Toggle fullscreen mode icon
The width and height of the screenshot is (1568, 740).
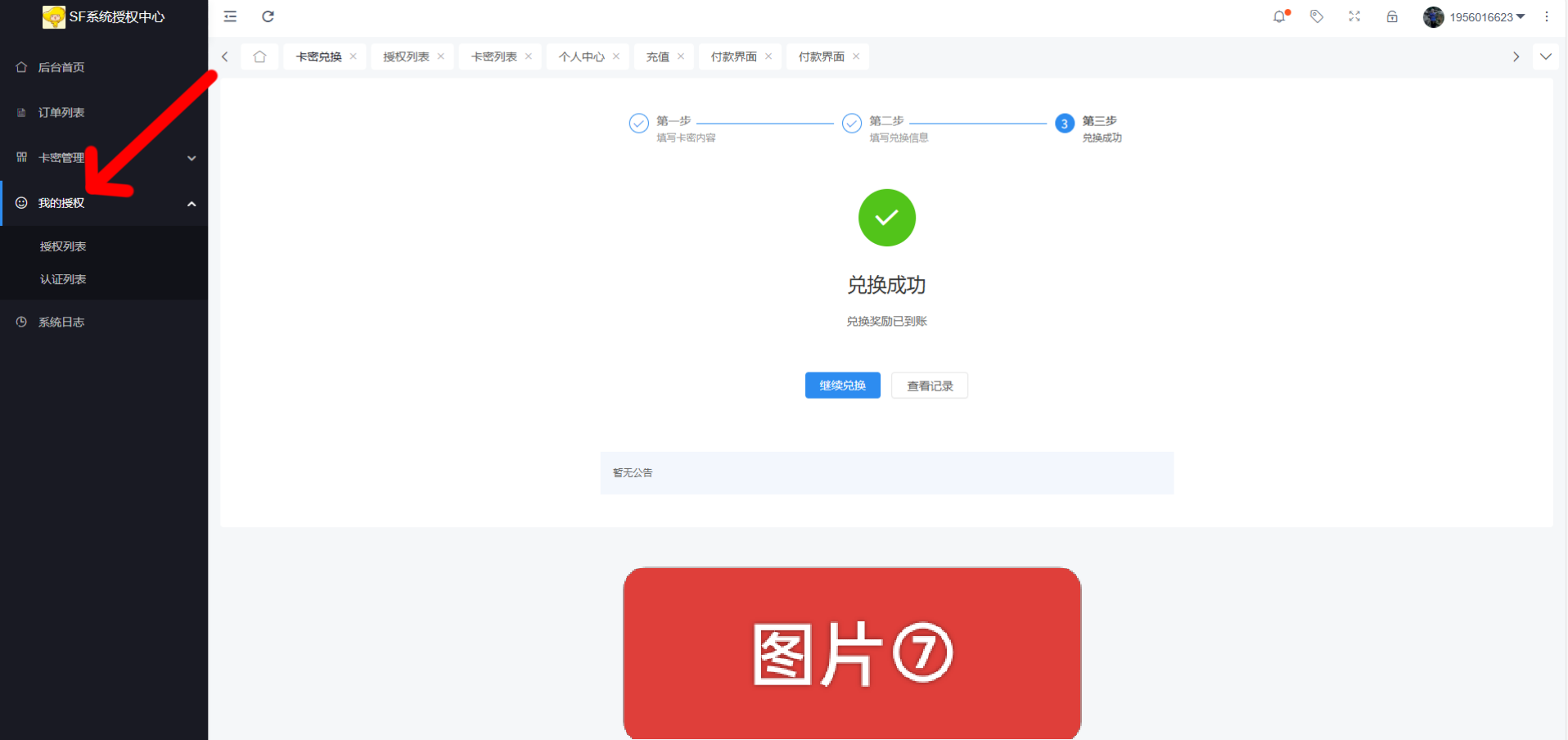[1354, 16]
